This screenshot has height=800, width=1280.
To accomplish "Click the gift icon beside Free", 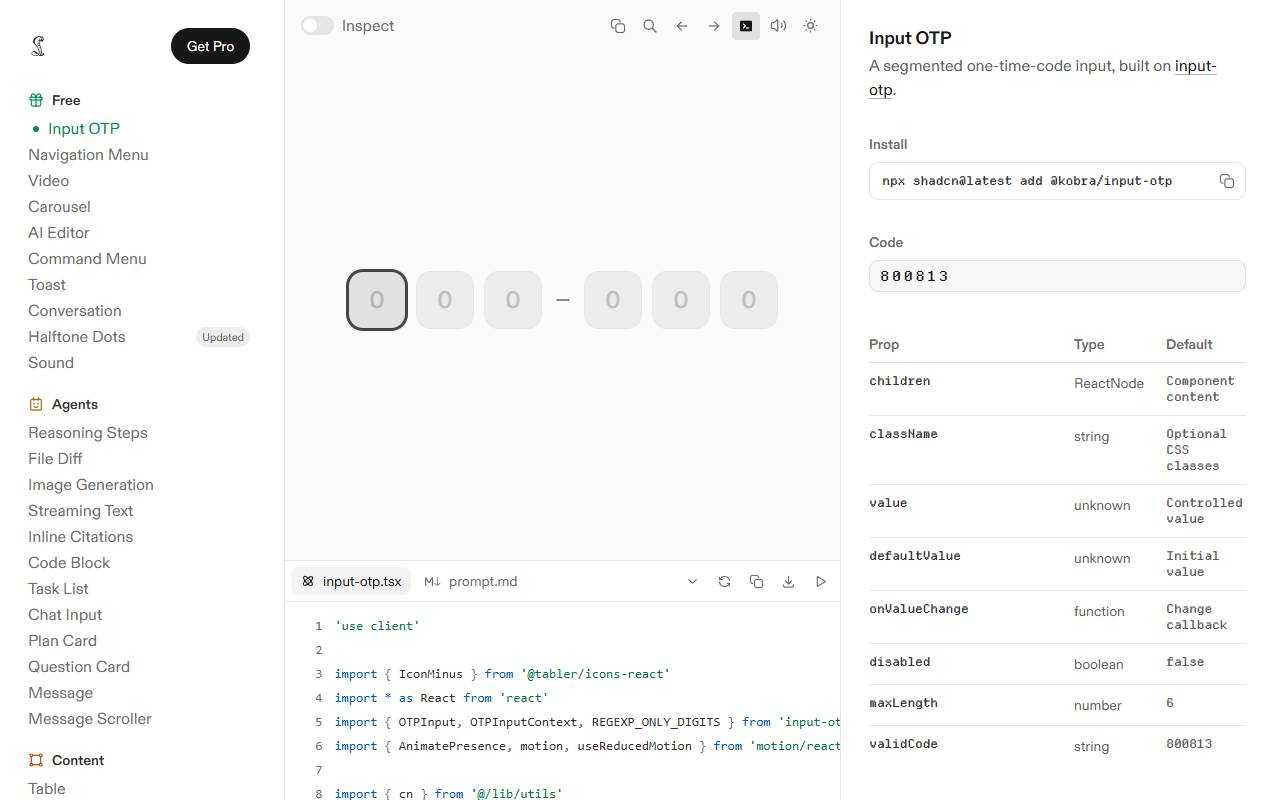I will (x=36, y=100).
